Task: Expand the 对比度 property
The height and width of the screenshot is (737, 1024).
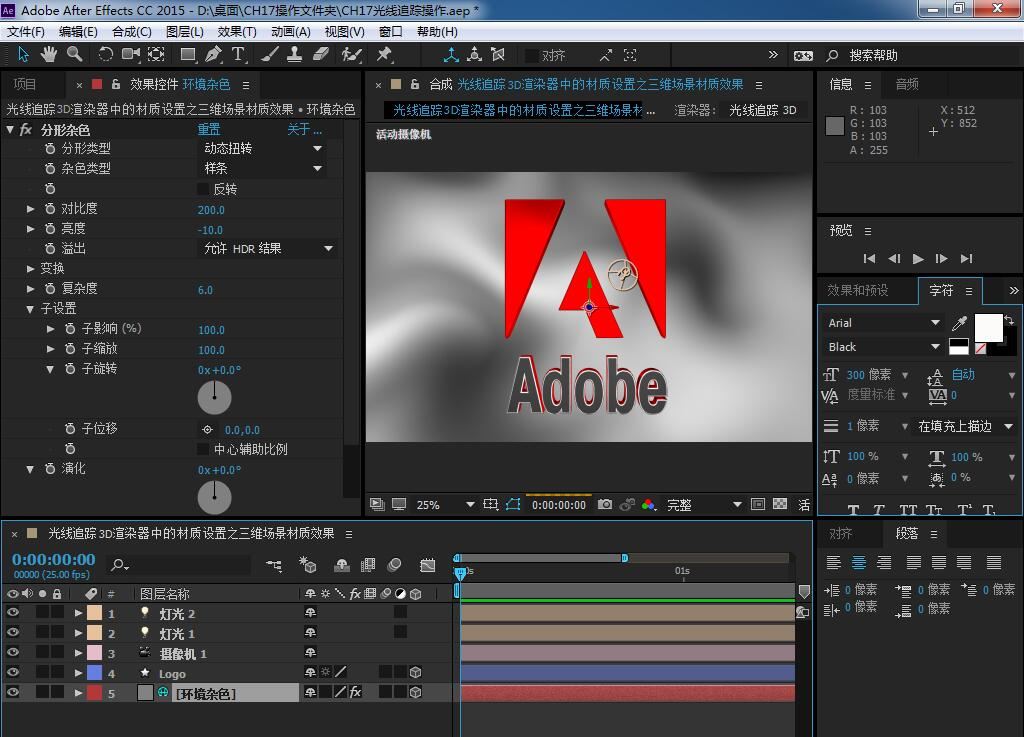Action: coord(30,209)
